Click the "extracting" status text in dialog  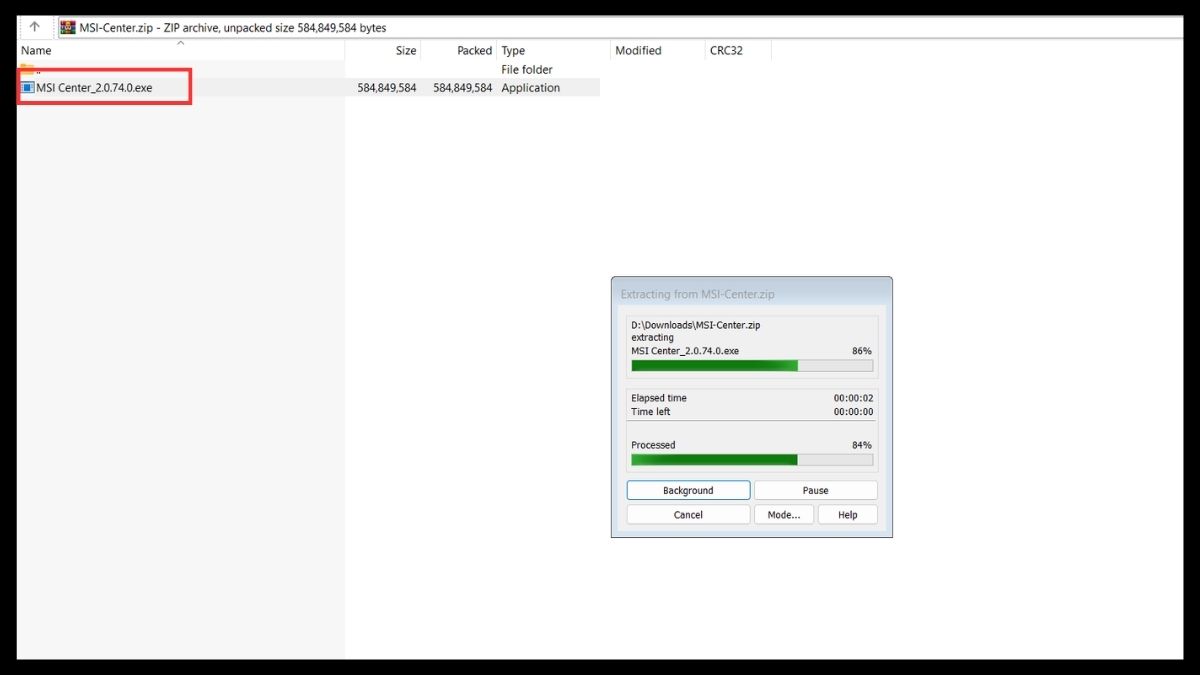[652, 338]
